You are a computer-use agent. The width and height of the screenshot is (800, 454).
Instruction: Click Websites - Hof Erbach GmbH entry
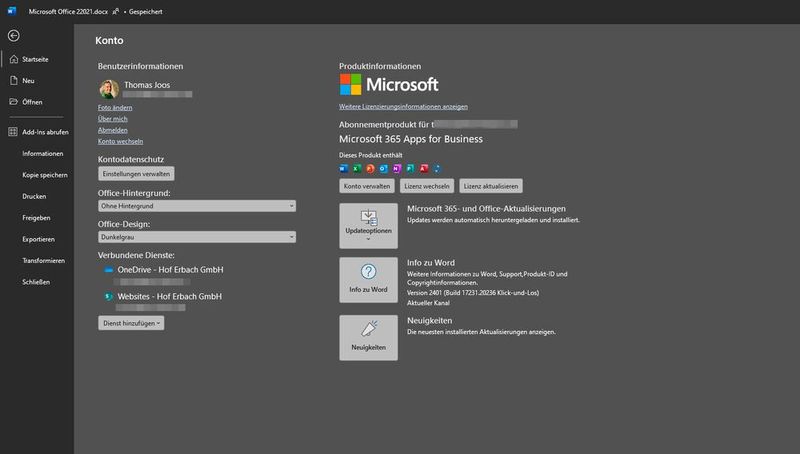pos(169,296)
